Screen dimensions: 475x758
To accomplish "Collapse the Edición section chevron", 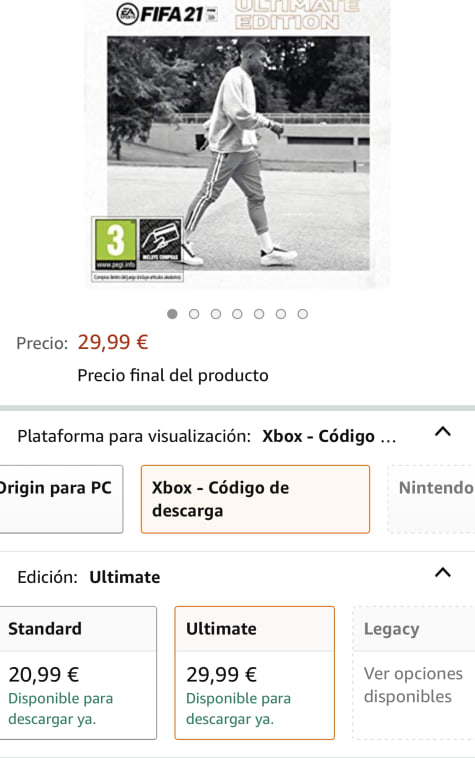I will [443, 572].
